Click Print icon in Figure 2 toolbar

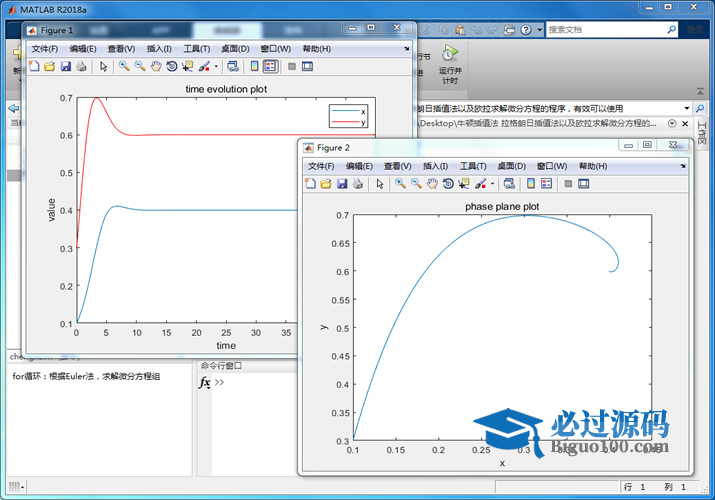click(358, 184)
